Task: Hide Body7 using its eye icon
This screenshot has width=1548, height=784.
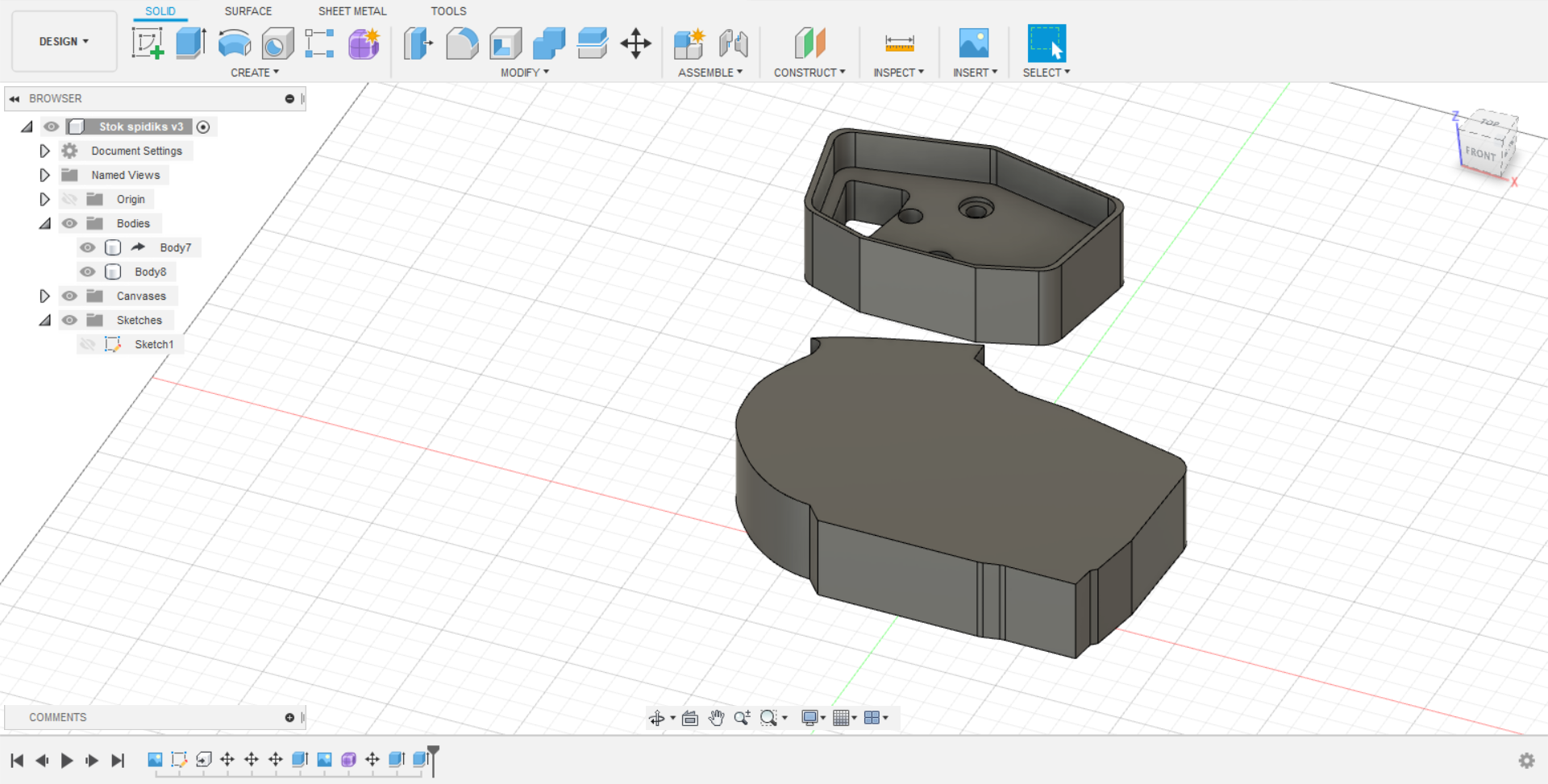Action: click(88, 247)
